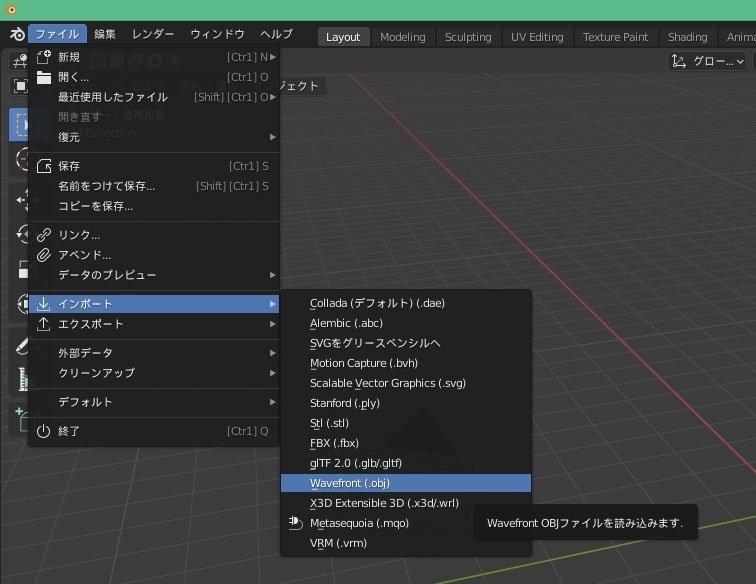
Task: Click the paperclip icon beside アペンド
Action: 44,255
